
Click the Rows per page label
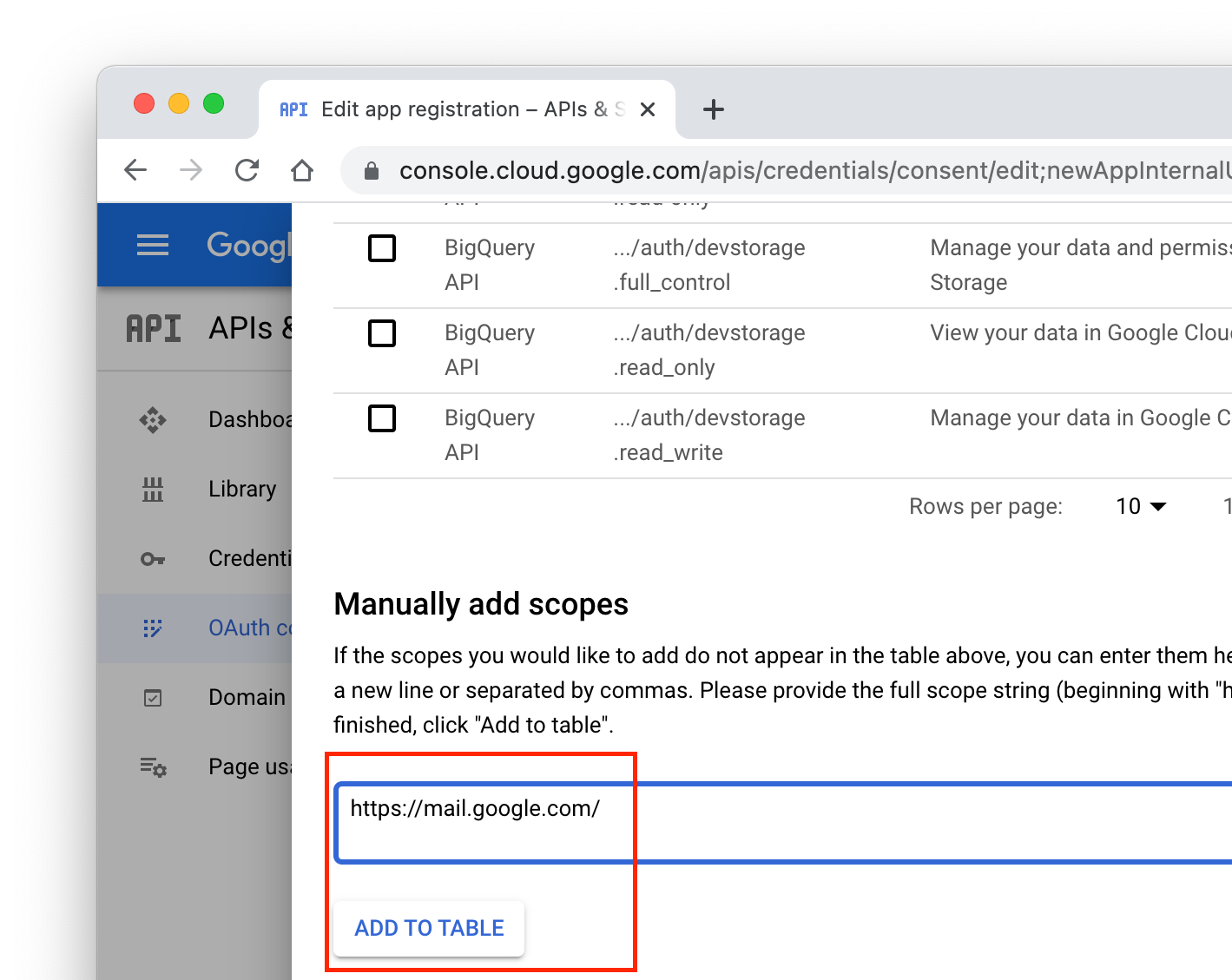985,507
